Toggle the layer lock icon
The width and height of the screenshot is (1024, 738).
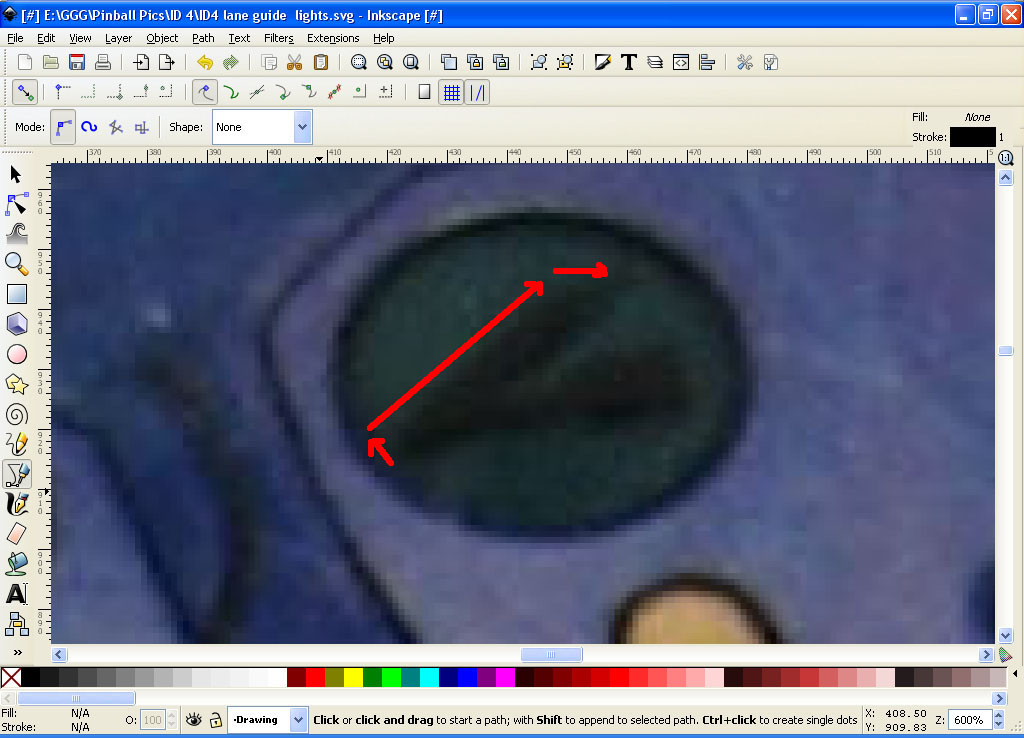click(x=215, y=719)
